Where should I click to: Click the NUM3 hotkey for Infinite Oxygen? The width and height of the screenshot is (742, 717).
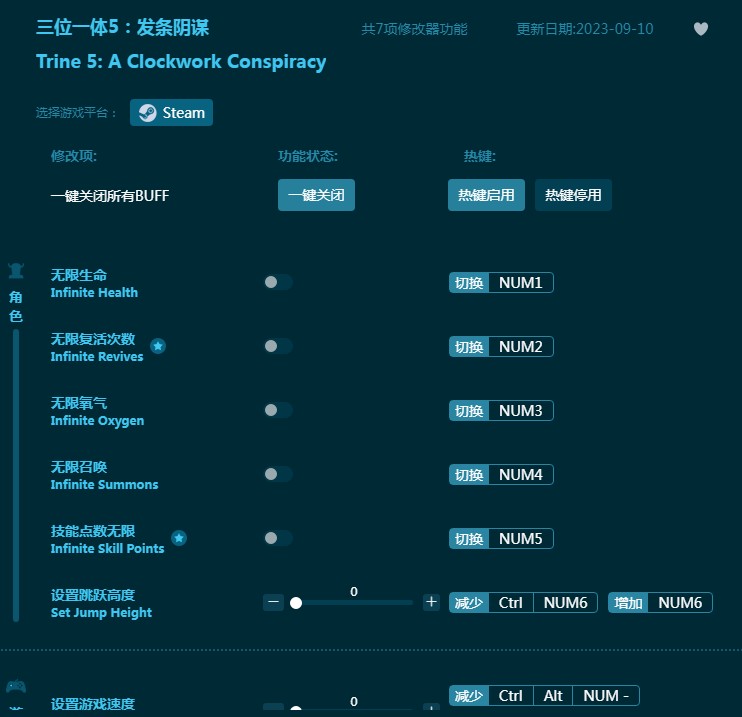coord(521,410)
